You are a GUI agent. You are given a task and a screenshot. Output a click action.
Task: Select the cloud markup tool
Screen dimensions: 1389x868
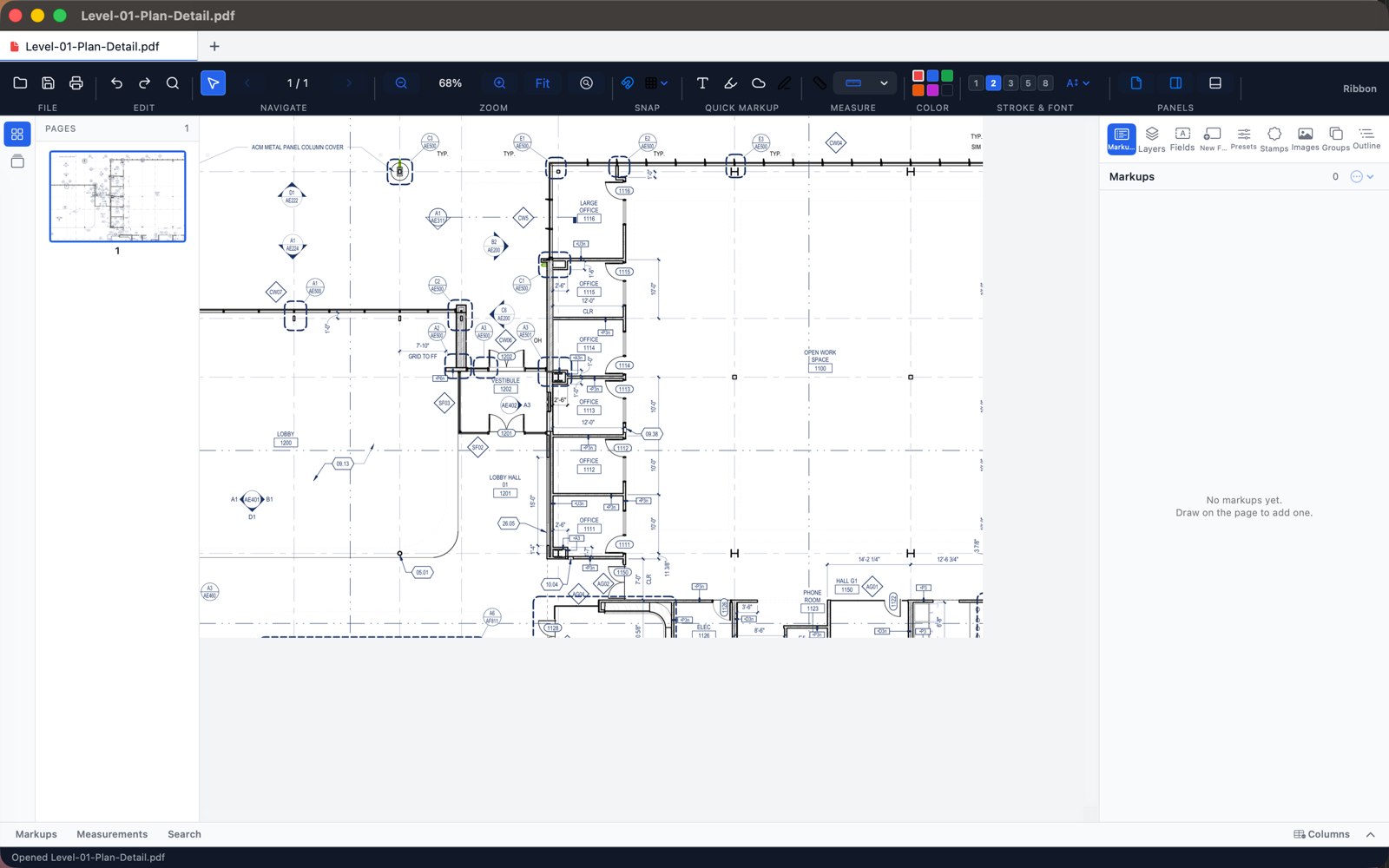click(759, 83)
